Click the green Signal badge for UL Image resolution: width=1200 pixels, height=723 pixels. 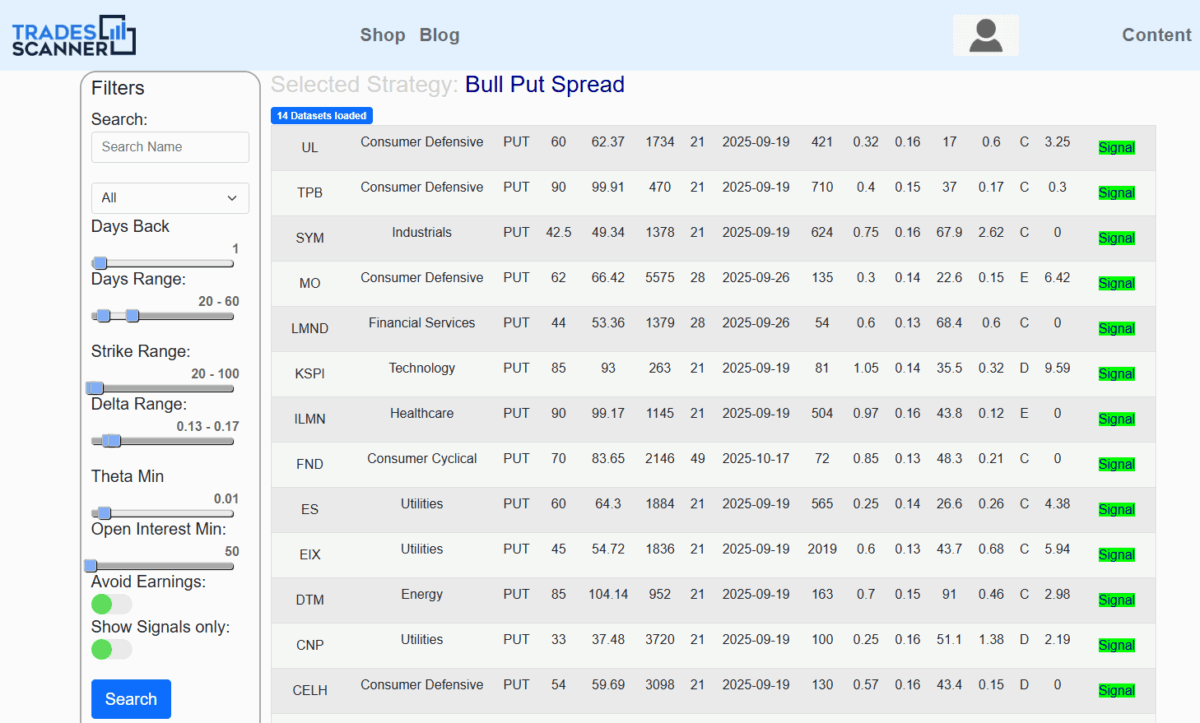[x=1116, y=148]
